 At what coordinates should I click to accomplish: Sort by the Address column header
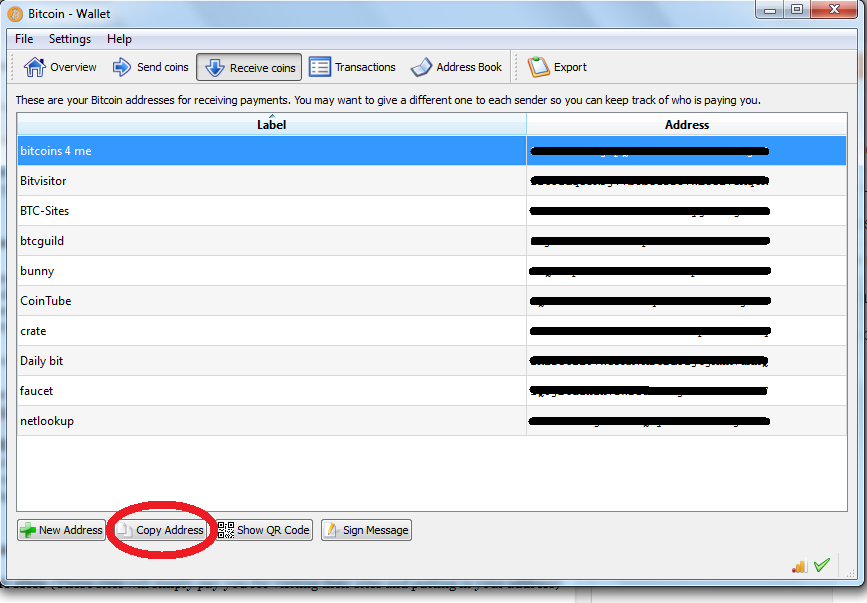pyautogui.click(x=687, y=124)
